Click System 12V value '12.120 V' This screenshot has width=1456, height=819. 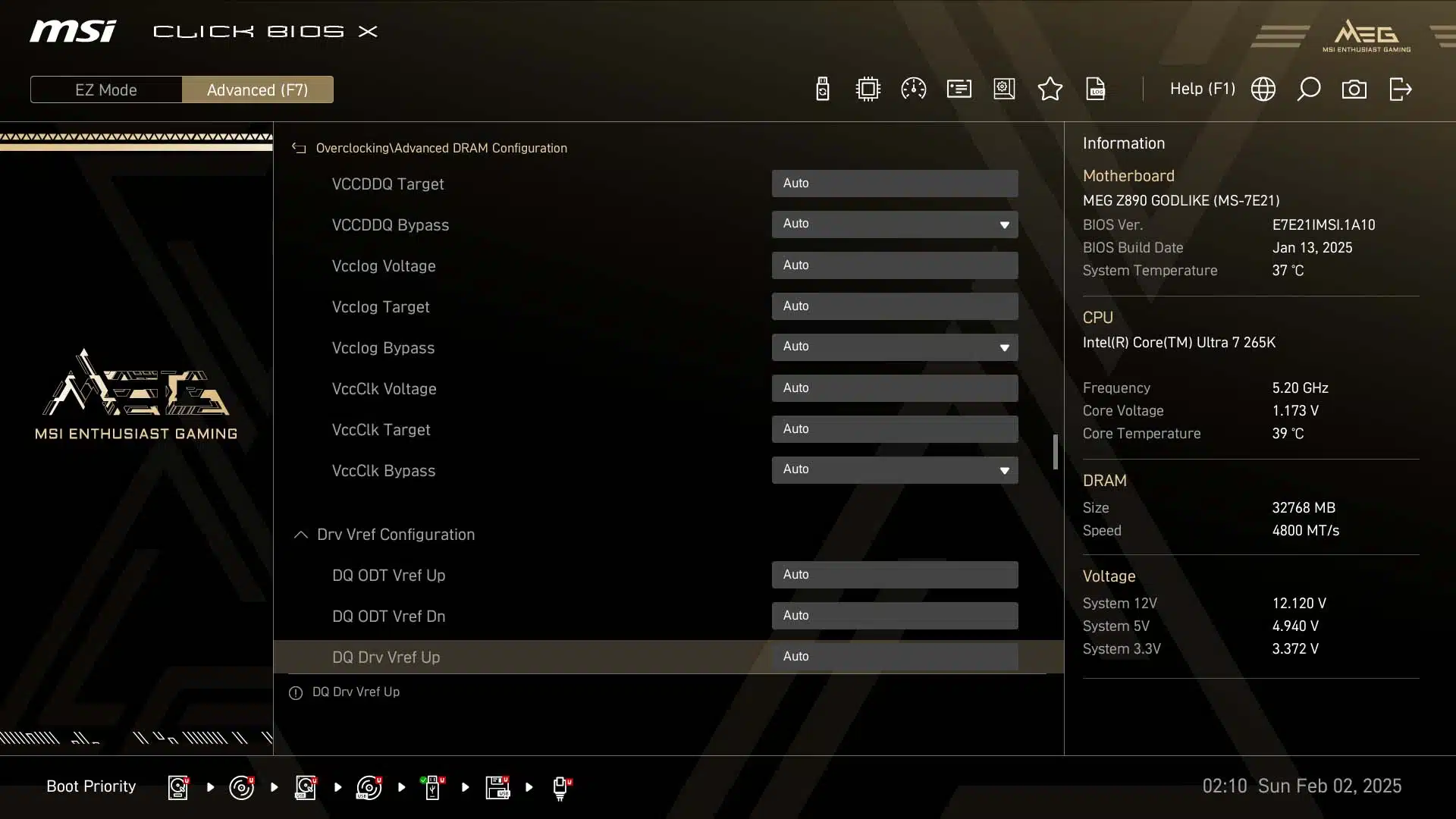pos(1299,604)
